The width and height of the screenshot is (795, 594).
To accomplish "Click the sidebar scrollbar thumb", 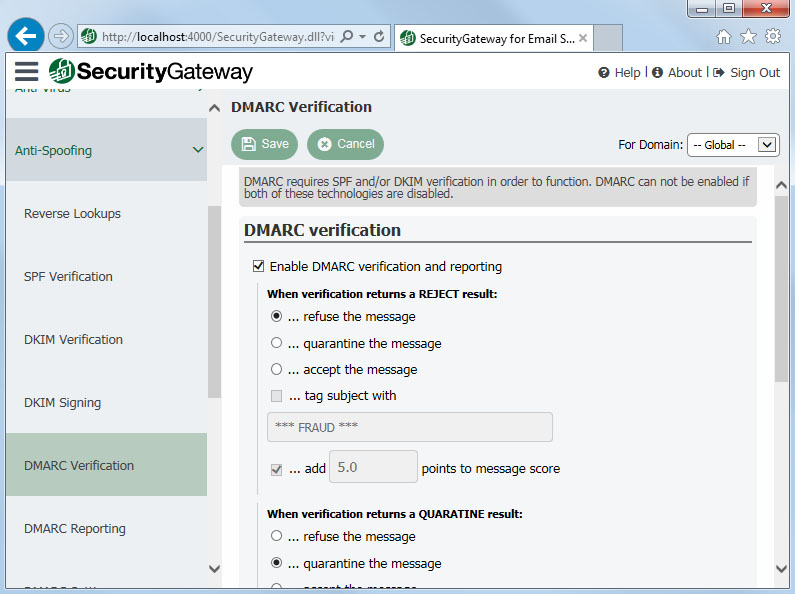I will tap(214, 302).
